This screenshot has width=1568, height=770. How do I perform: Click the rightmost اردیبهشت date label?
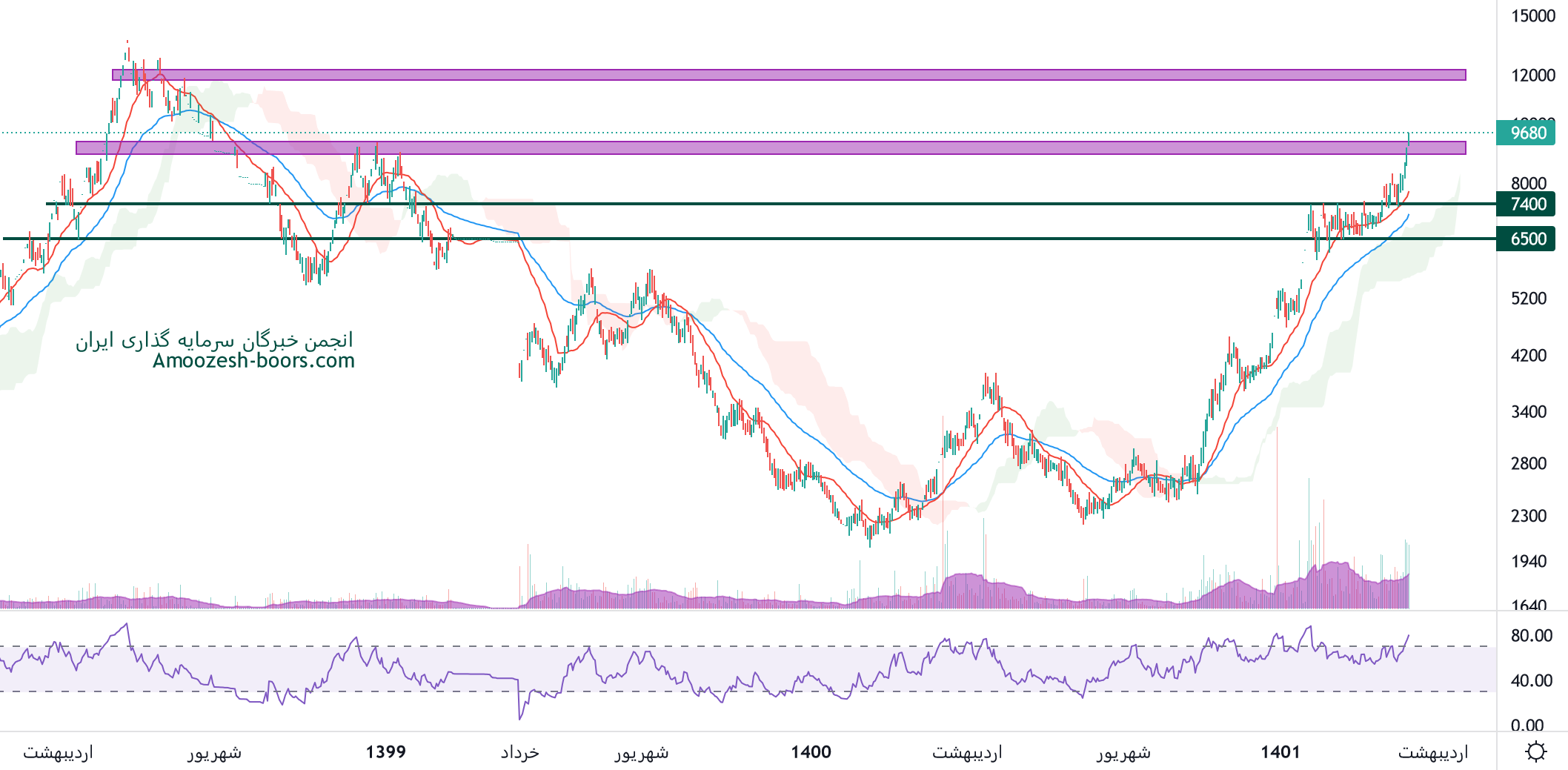[1432, 752]
